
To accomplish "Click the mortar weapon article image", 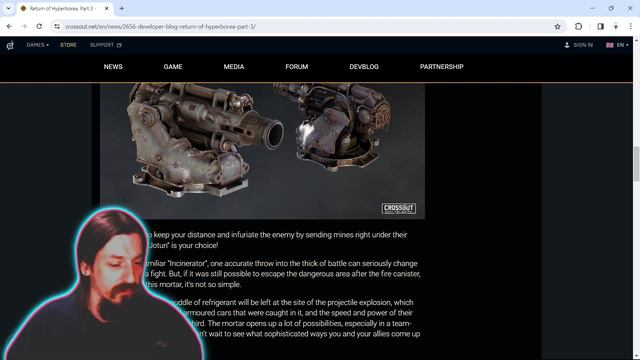I will [262, 151].
